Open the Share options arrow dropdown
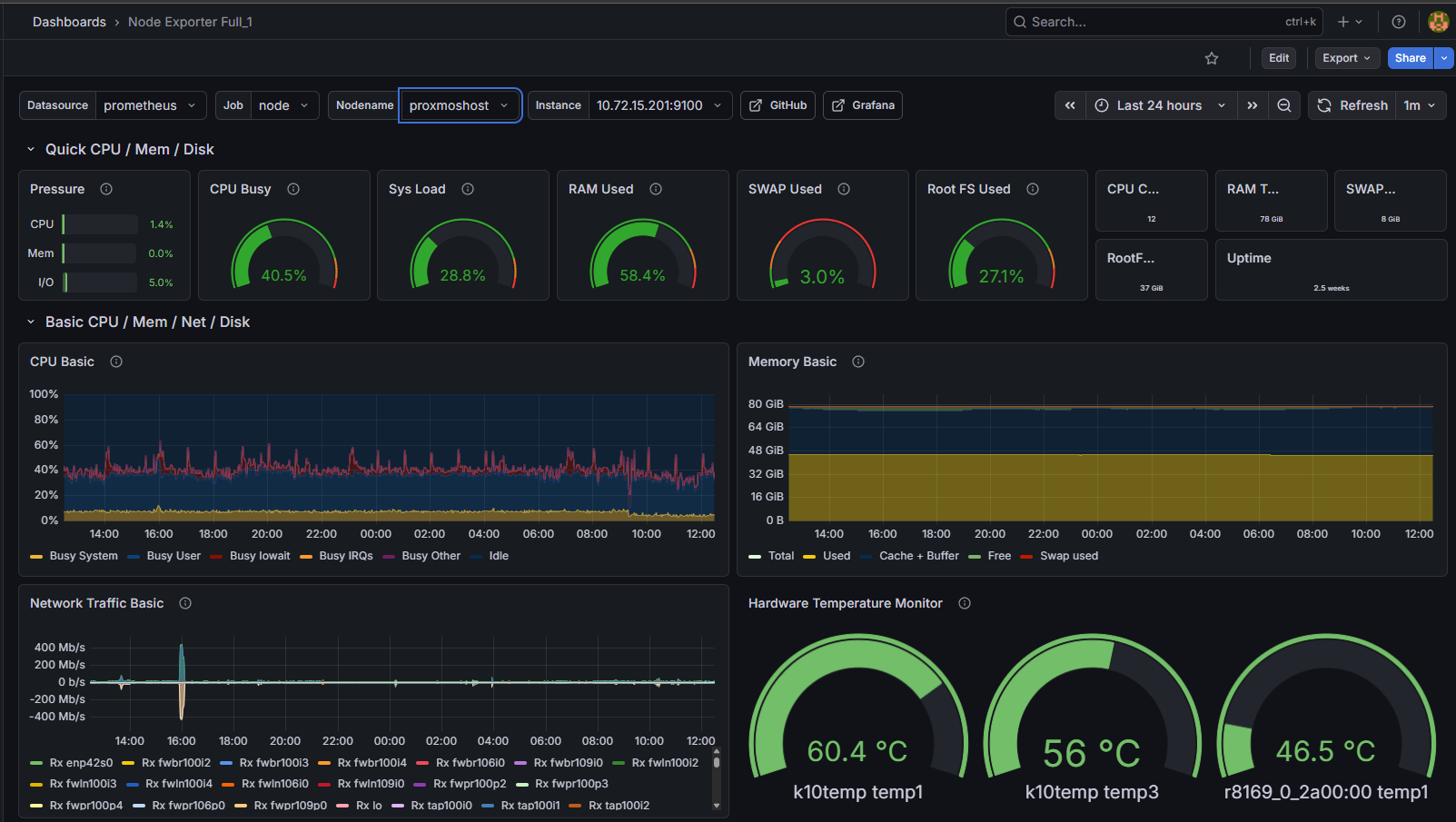 coord(1444,58)
